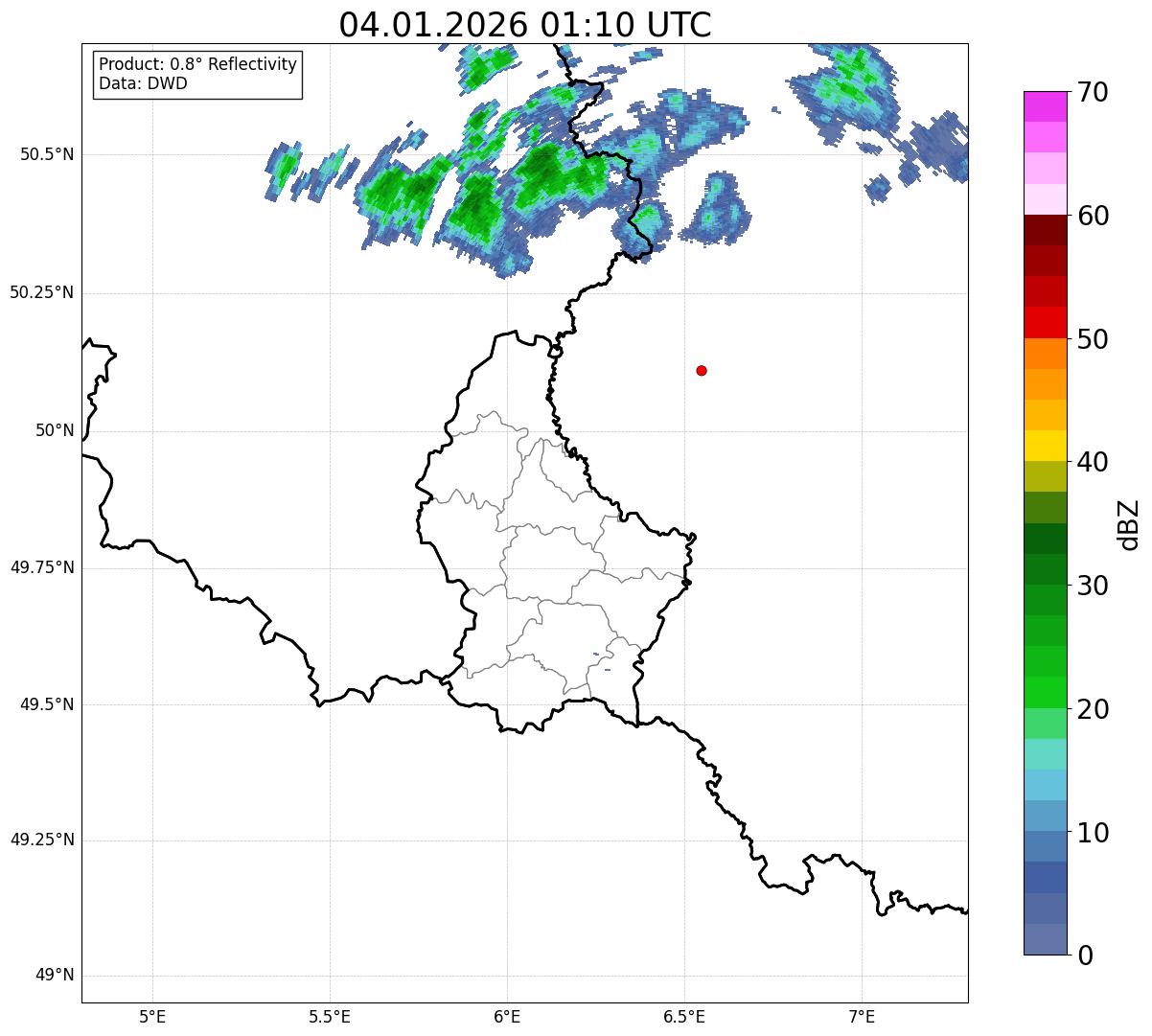Click the 50.5°N latitude label
Screen dimensions: 1152x1036
point(47,154)
